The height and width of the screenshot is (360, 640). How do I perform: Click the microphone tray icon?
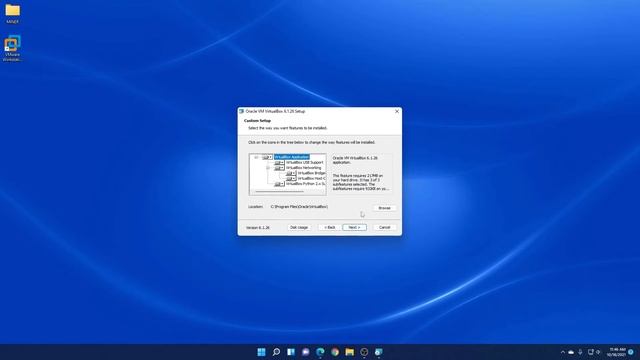pos(580,352)
